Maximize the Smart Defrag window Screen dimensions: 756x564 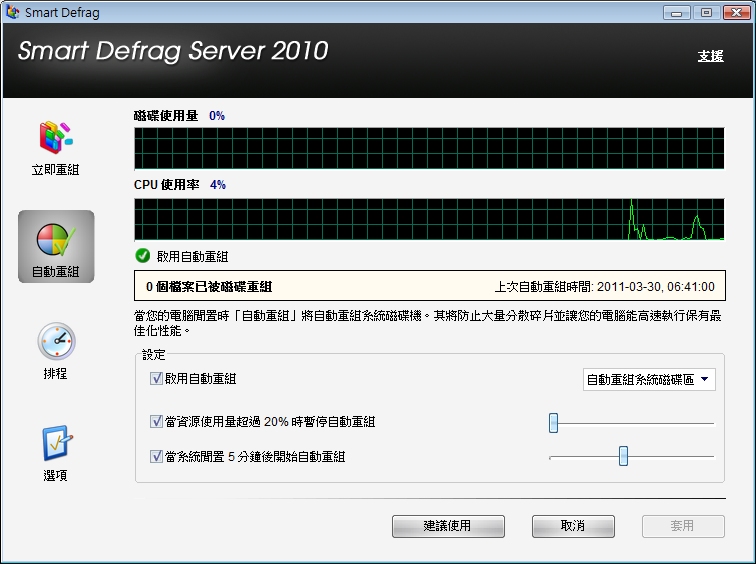coord(706,13)
